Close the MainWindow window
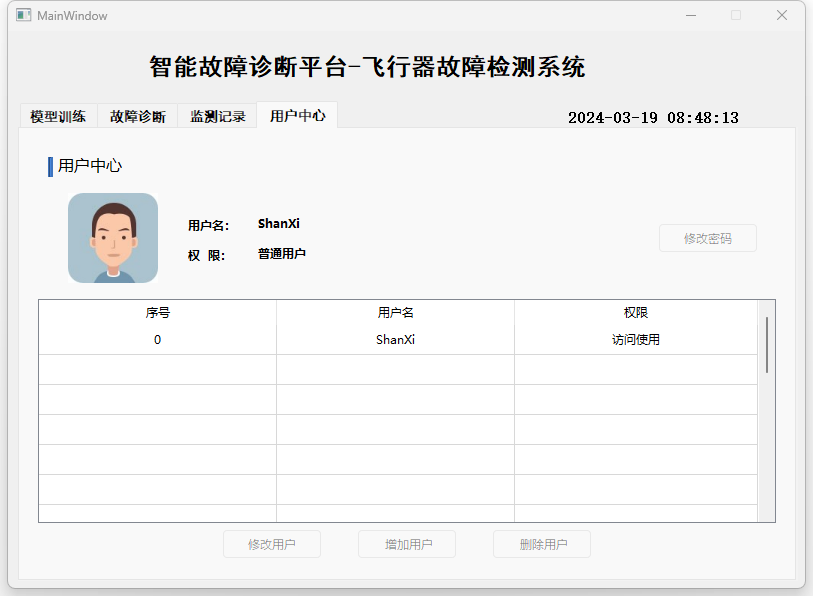This screenshot has height=596, width=813. (782, 16)
